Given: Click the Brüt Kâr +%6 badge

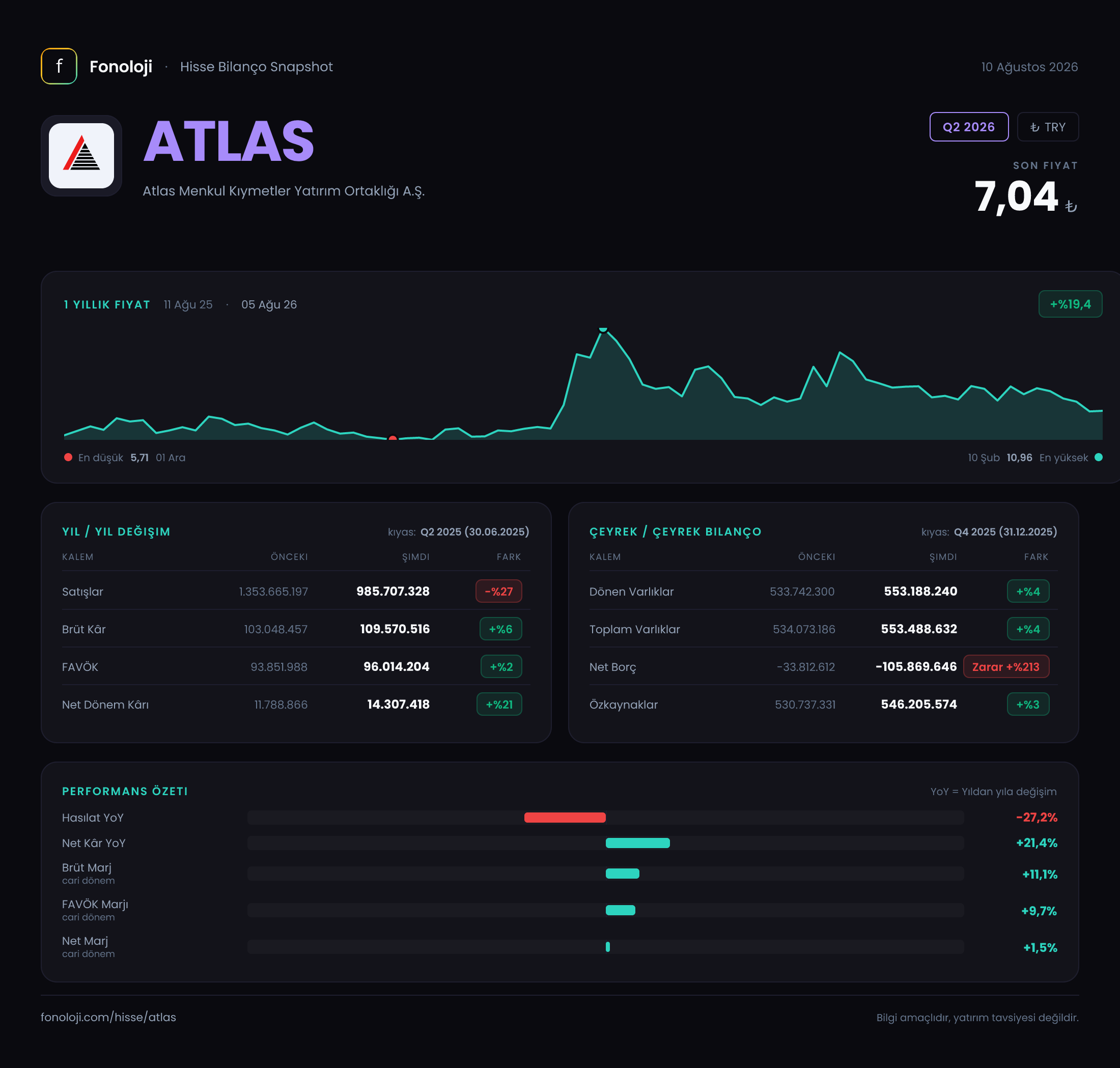Looking at the screenshot, I should pos(500,629).
